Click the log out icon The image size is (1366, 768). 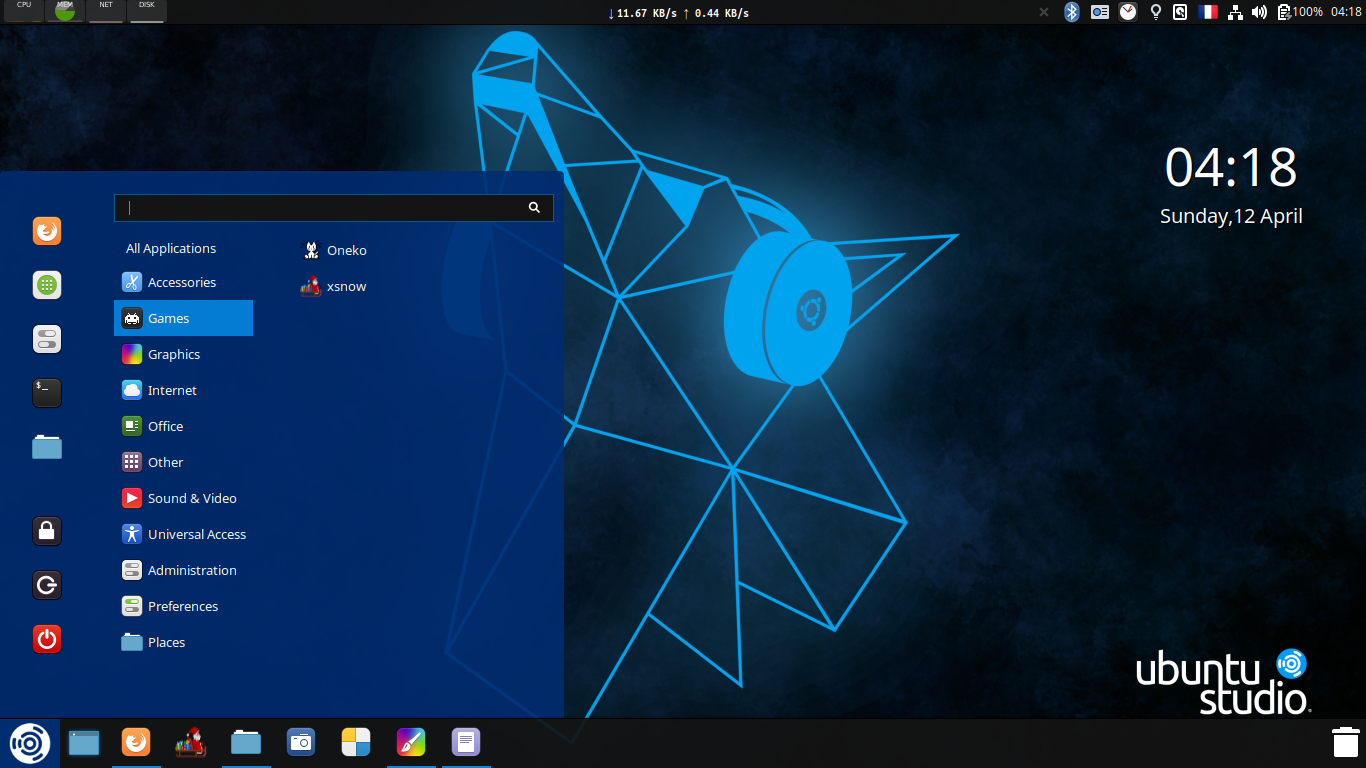pos(47,585)
